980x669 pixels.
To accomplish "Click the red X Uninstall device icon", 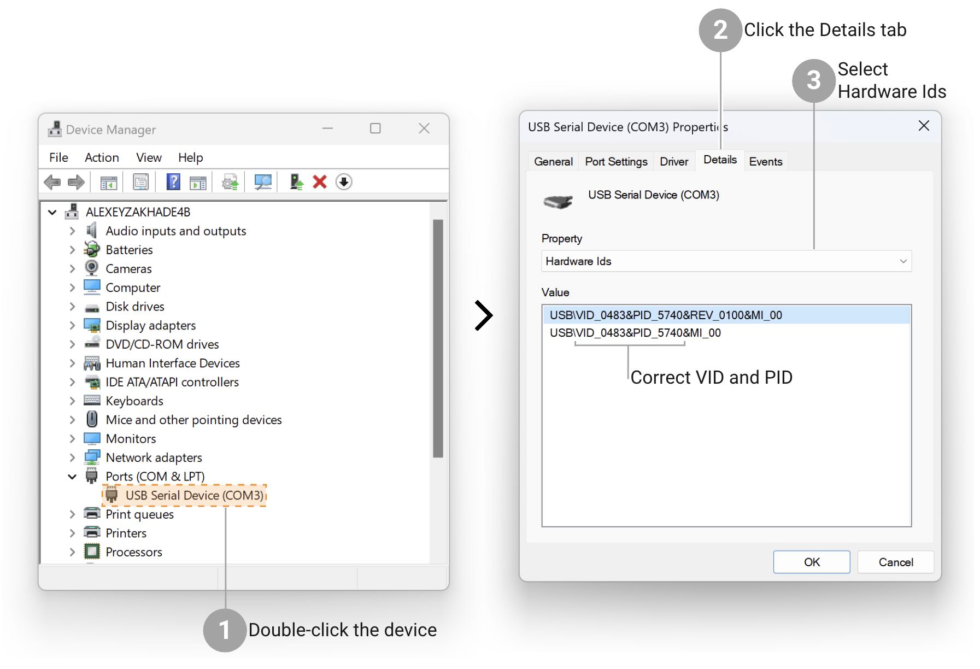I will (320, 182).
